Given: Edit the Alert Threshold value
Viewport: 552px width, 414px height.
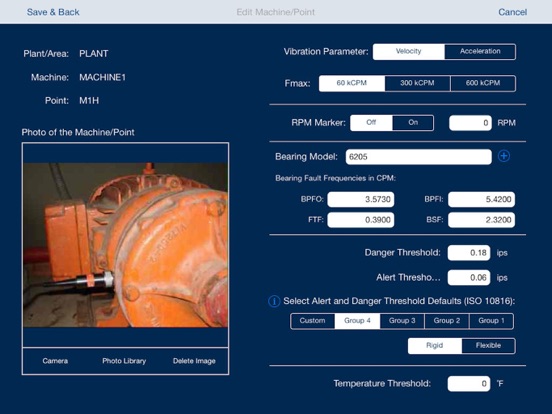Looking at the screenshot, I should point(469,277).
